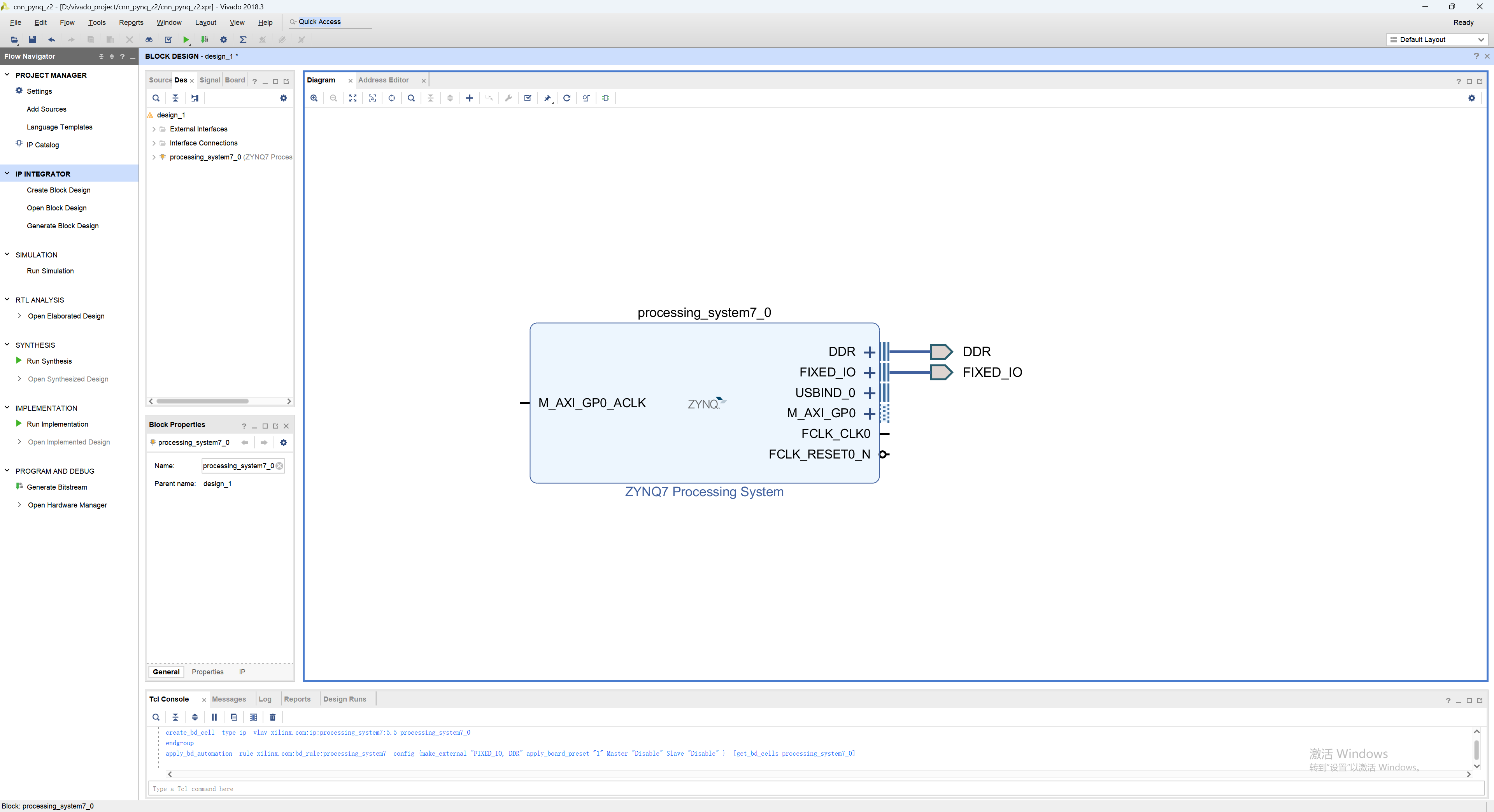This screenshot has width=1494, height=812.
Task: Open diagram settings gear at right
Action: click(1471, 98)
